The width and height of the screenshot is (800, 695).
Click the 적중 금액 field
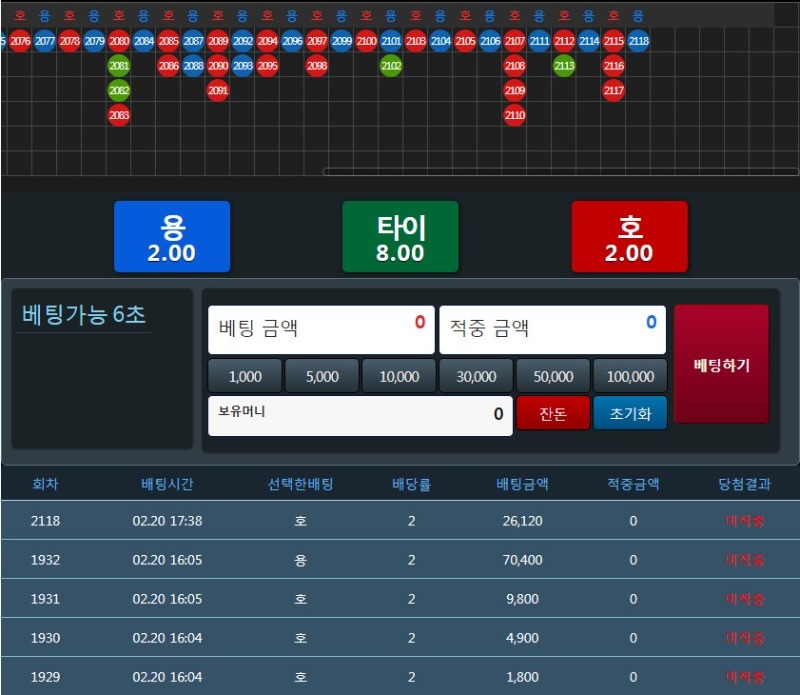pos(553,330)
